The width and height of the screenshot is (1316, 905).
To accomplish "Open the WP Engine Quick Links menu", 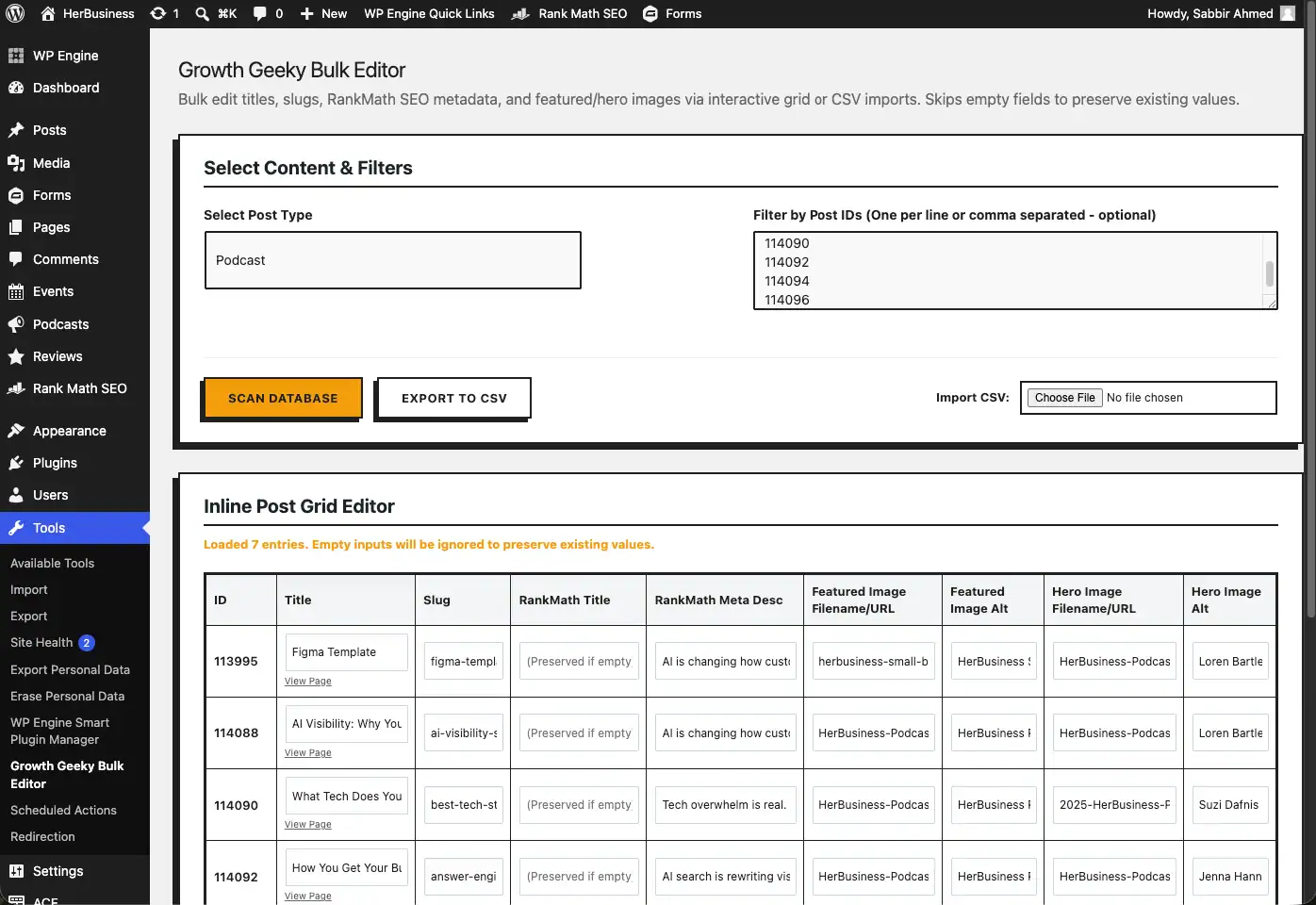I will (x=429, y=13).
